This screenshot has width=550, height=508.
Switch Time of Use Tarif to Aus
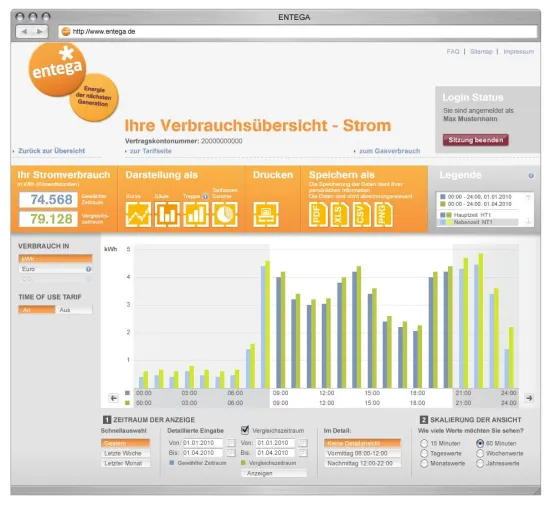pyautogui.click(x=74, y=310)
